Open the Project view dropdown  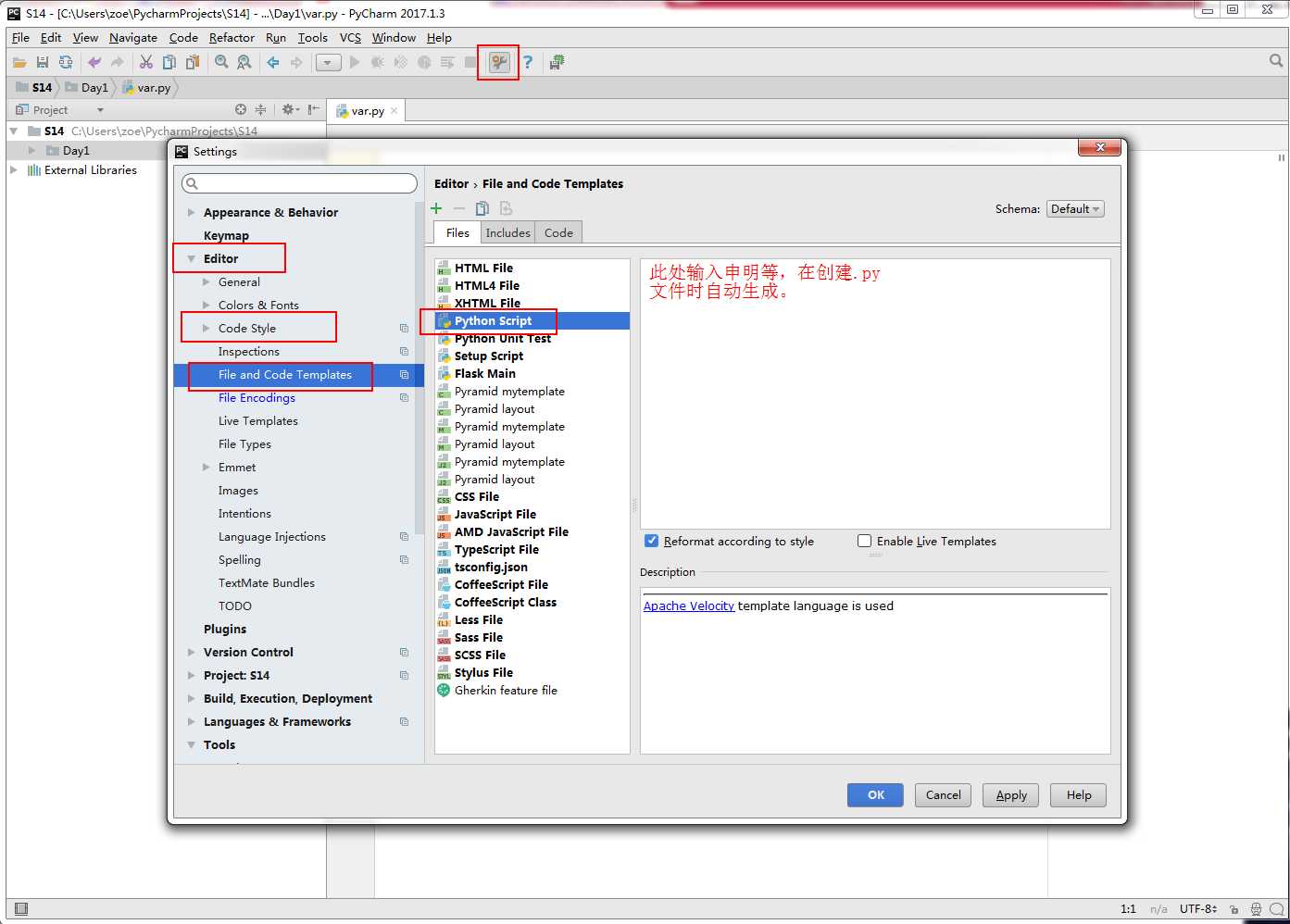100,110
